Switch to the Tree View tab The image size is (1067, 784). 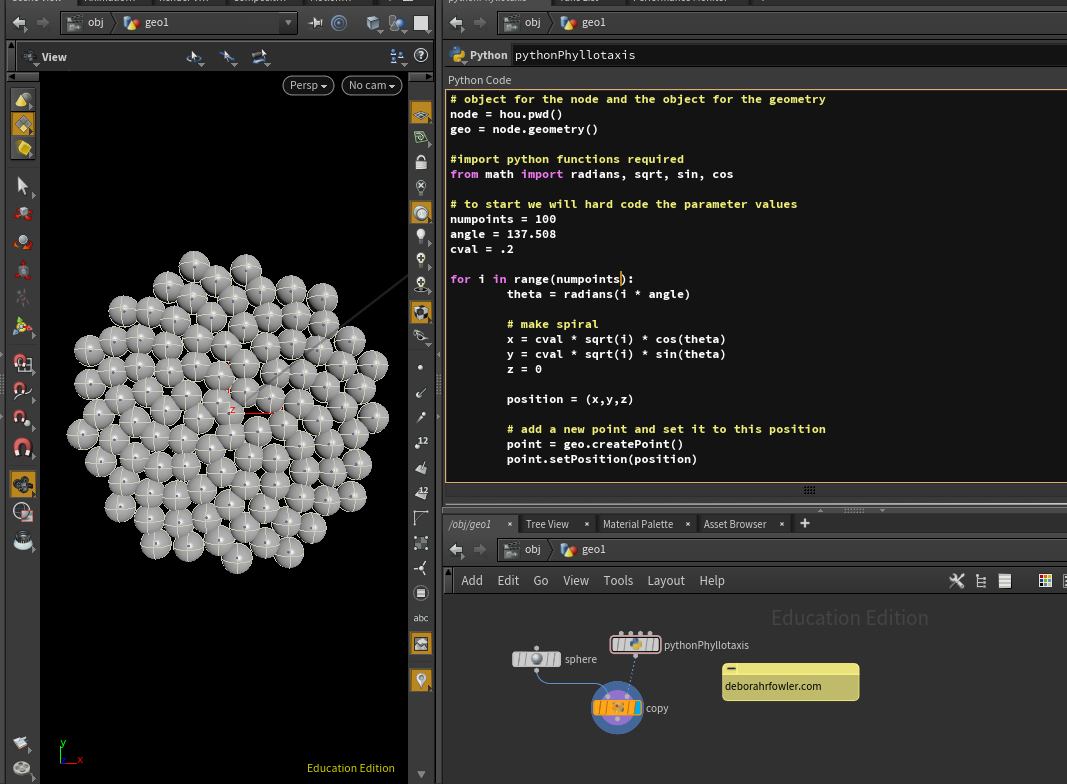point(547,524)
